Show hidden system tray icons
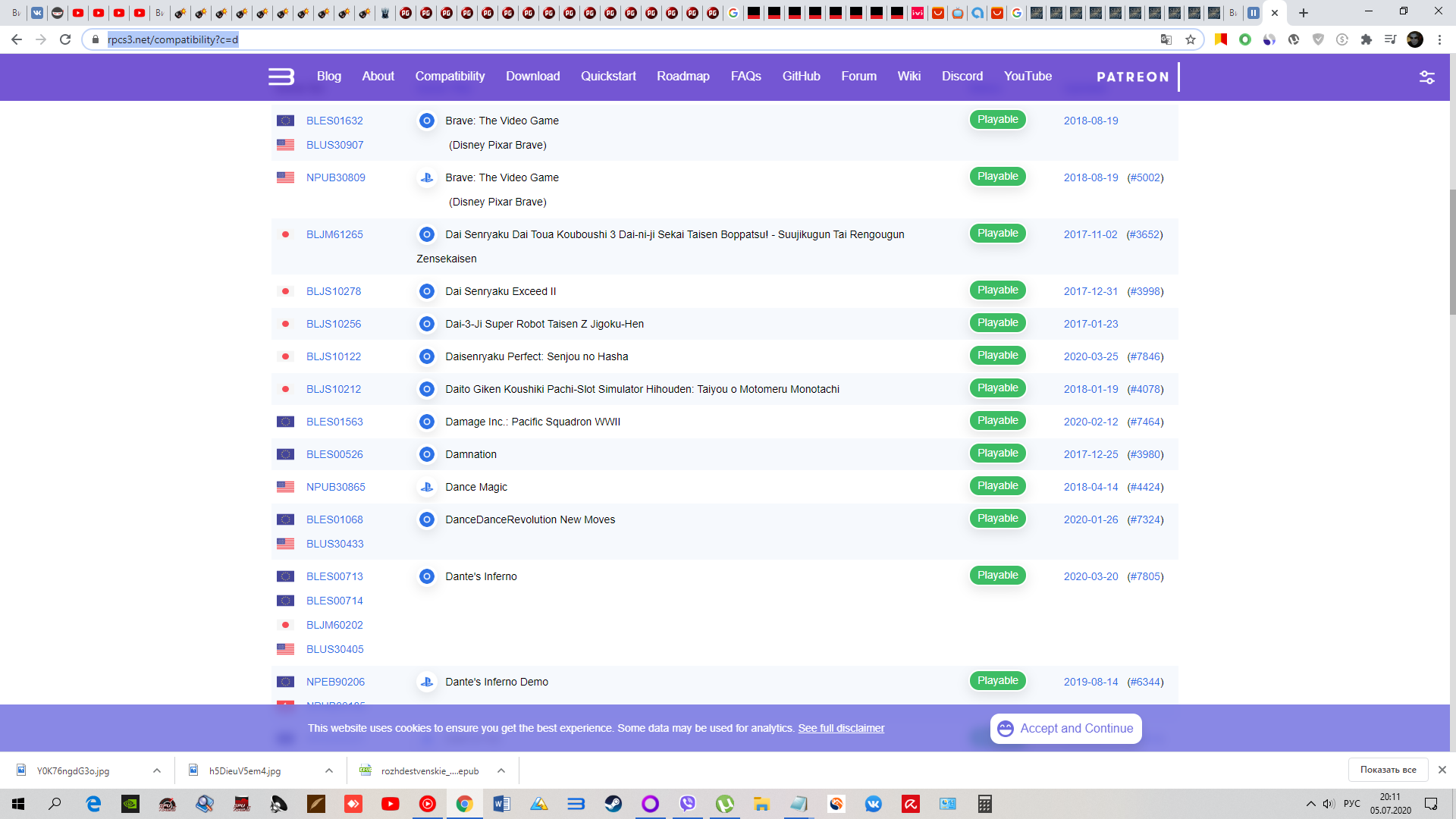This screenshot has height=819, width=1456. 1310,804
